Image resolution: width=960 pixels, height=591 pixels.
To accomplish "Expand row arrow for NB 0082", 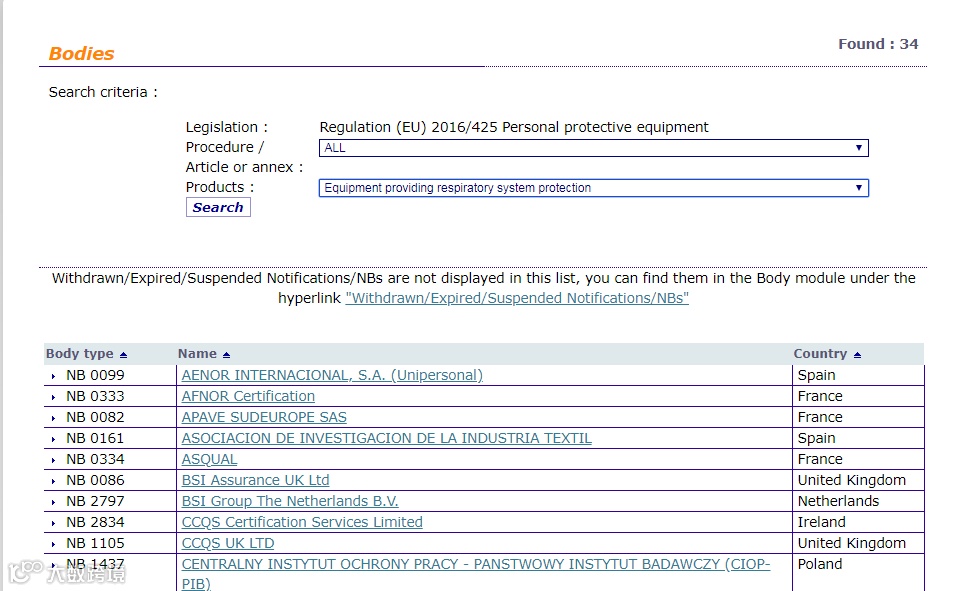I will coord(54,418).
